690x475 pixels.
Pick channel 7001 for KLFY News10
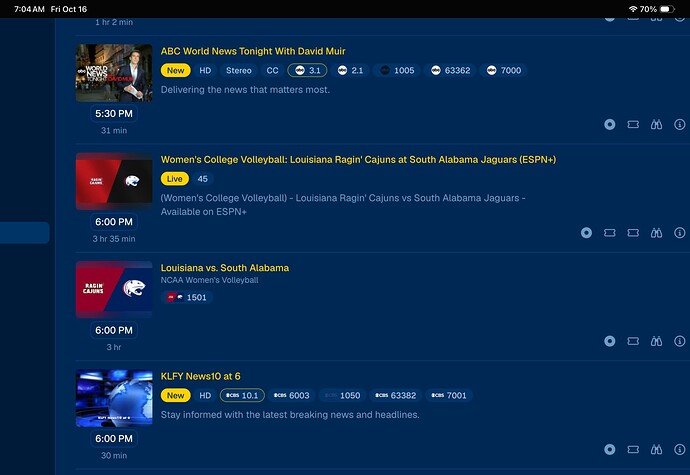pos(449,395)
